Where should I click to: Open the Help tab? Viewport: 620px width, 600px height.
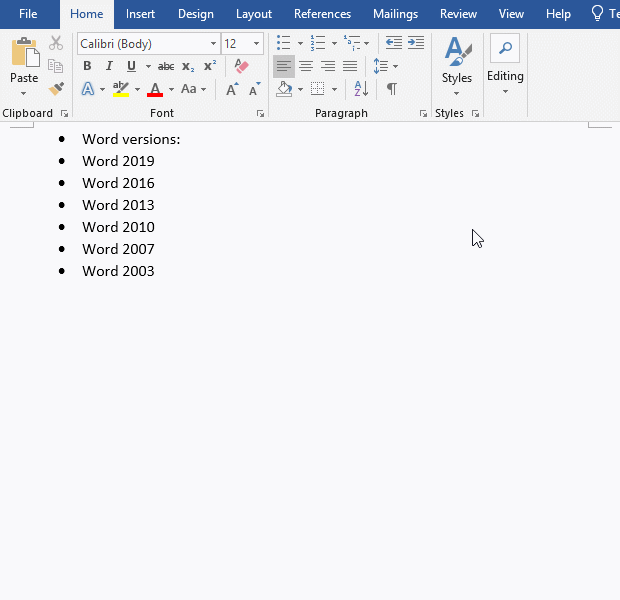(558, 14)
